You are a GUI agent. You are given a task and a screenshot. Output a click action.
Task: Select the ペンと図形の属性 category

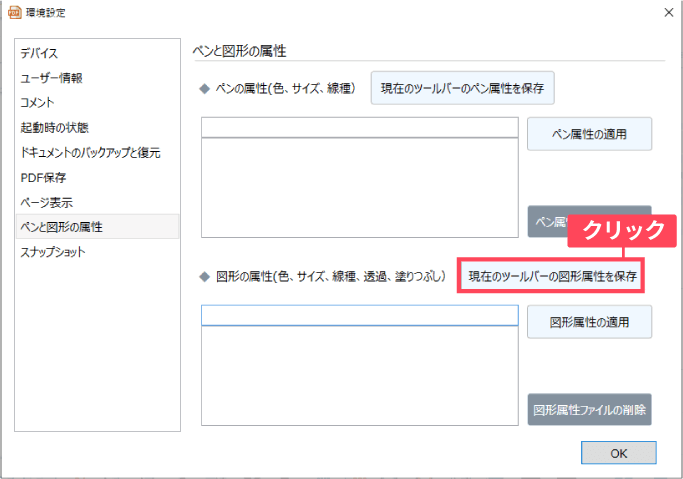point(61,227)
